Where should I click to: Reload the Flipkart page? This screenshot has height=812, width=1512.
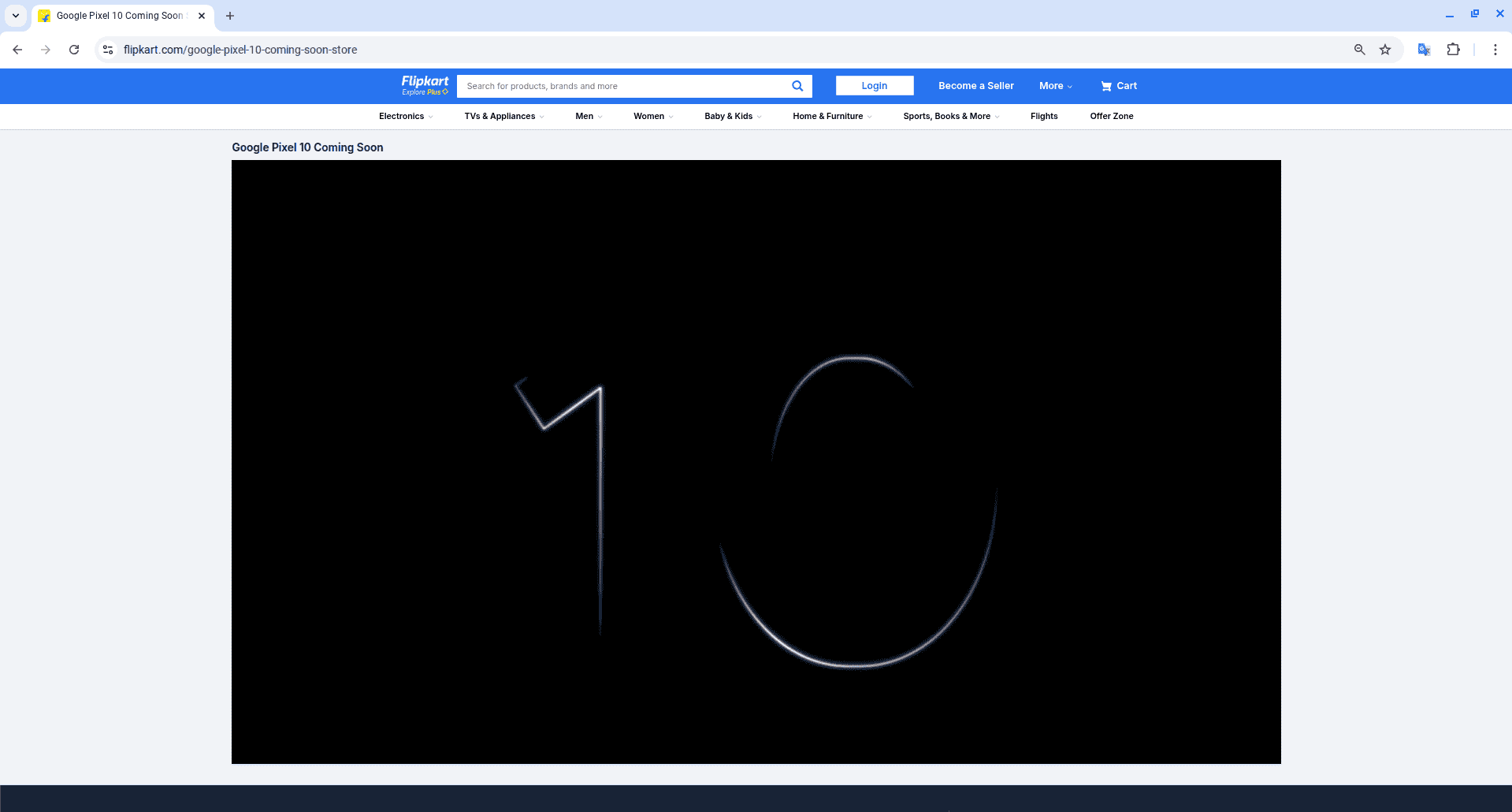coord(74,49)
